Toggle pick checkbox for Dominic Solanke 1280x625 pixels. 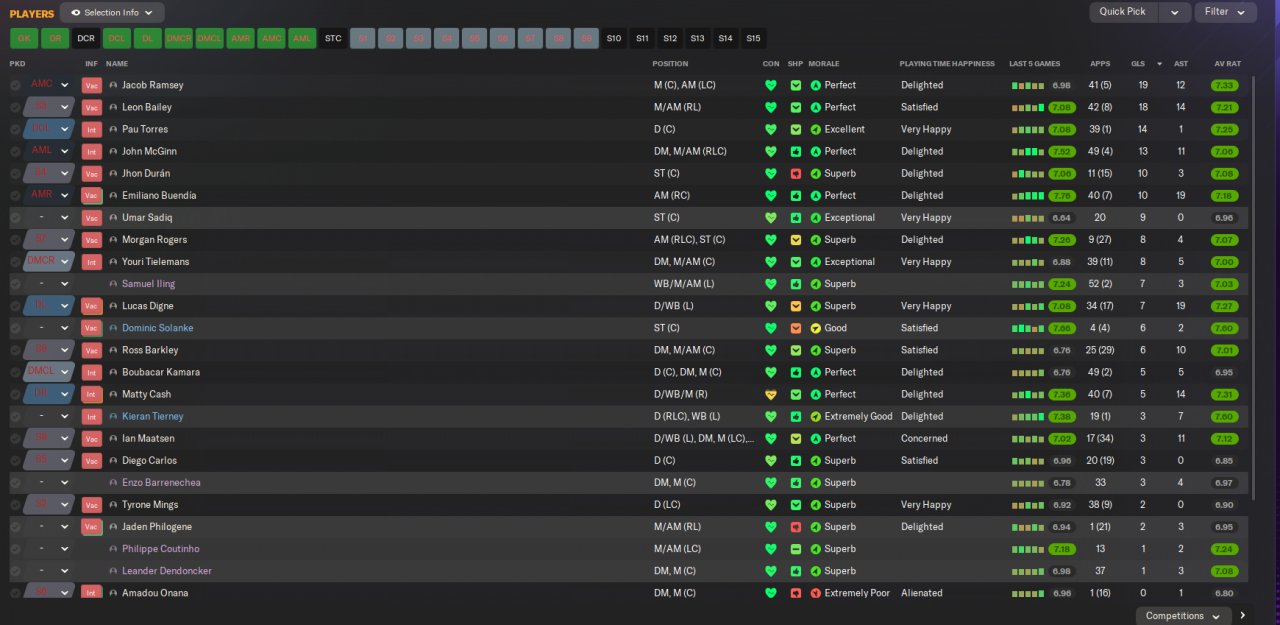coord(15,328)
